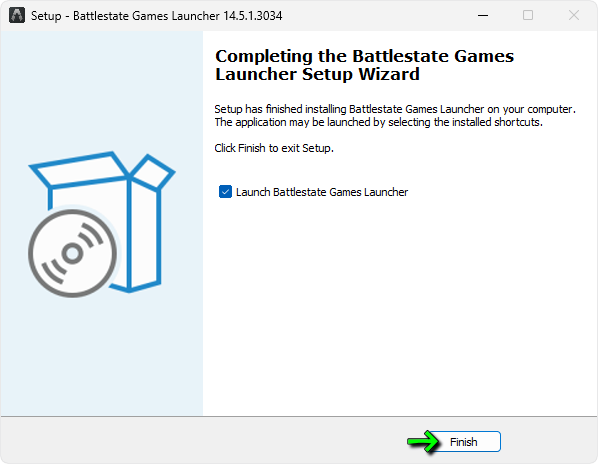The height and width of the screenshot is (464, 598).
Task: Click the "Click Finish to exit Setup." text
Action: [274, 148]
